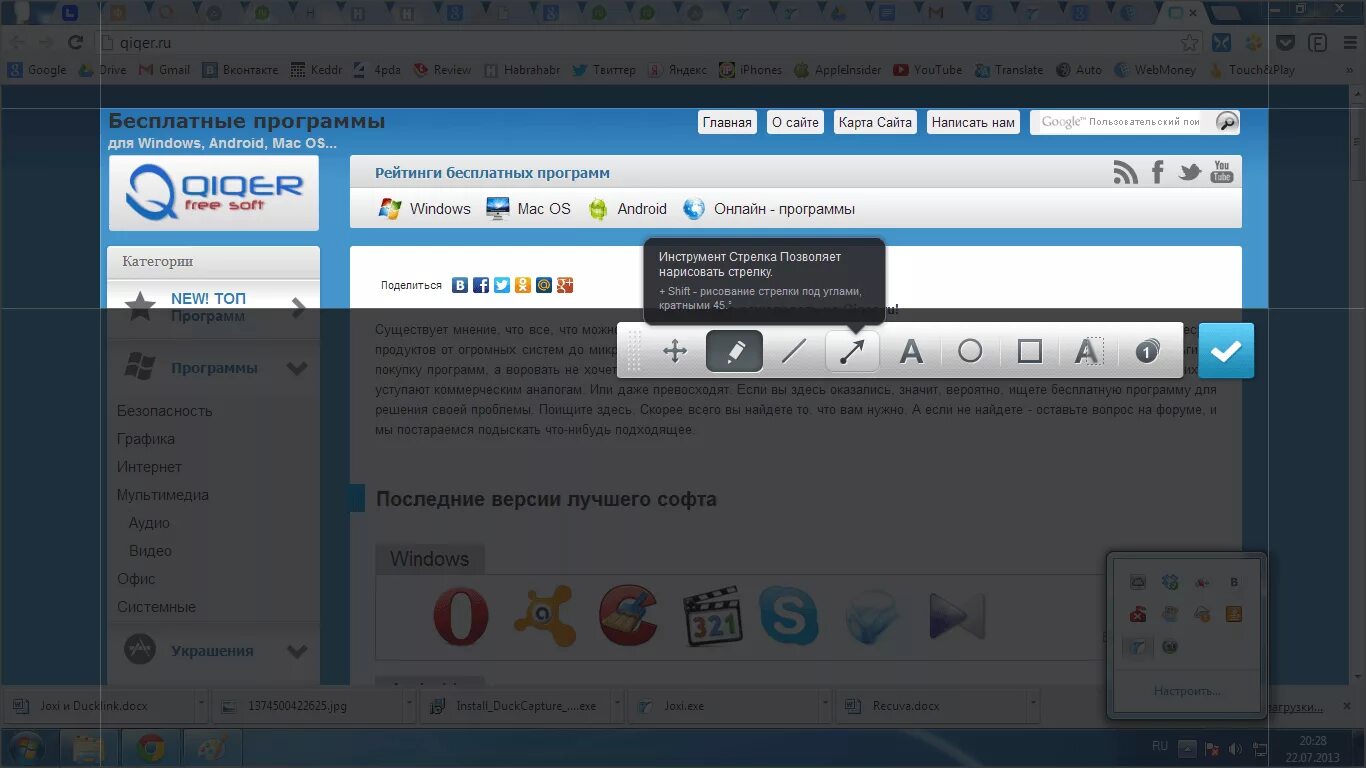1366x768 pixels.
Task: Open the Facebook icon in site header
Action: (x=1157, y=172)
